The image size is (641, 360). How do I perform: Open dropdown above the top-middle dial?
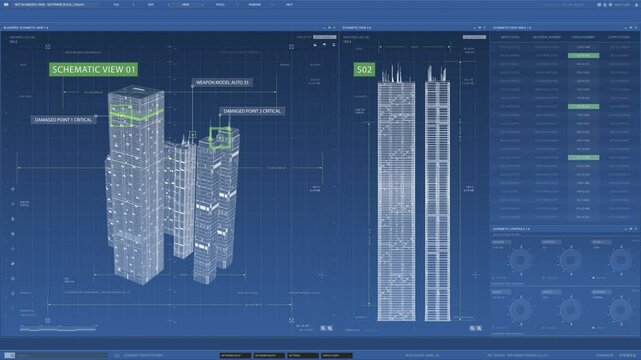[551, 242]
